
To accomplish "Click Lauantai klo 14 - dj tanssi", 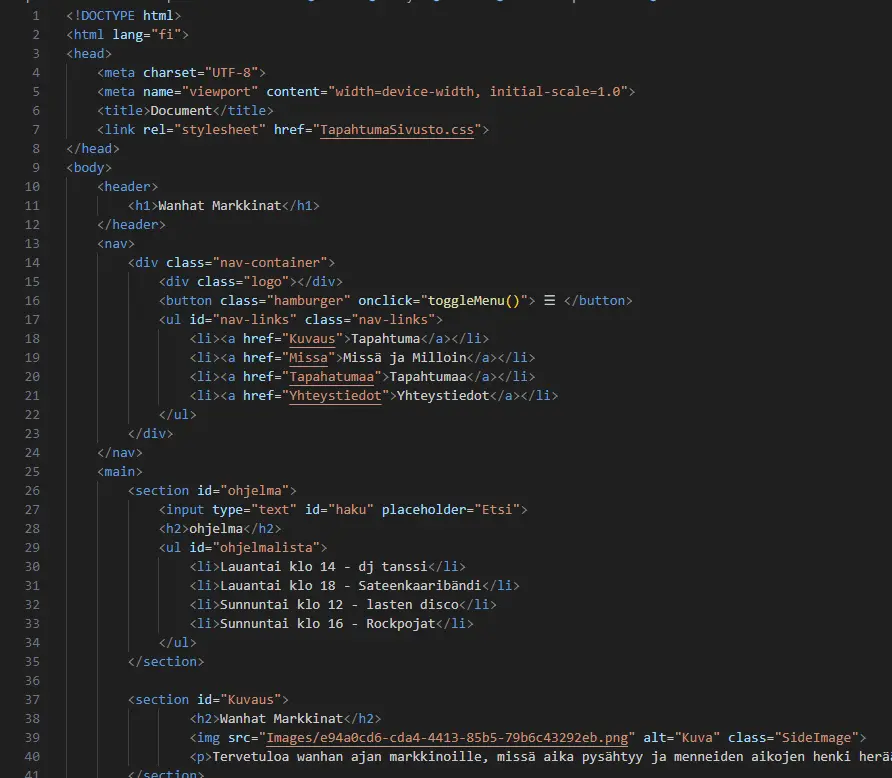I will tap(323, 567).
